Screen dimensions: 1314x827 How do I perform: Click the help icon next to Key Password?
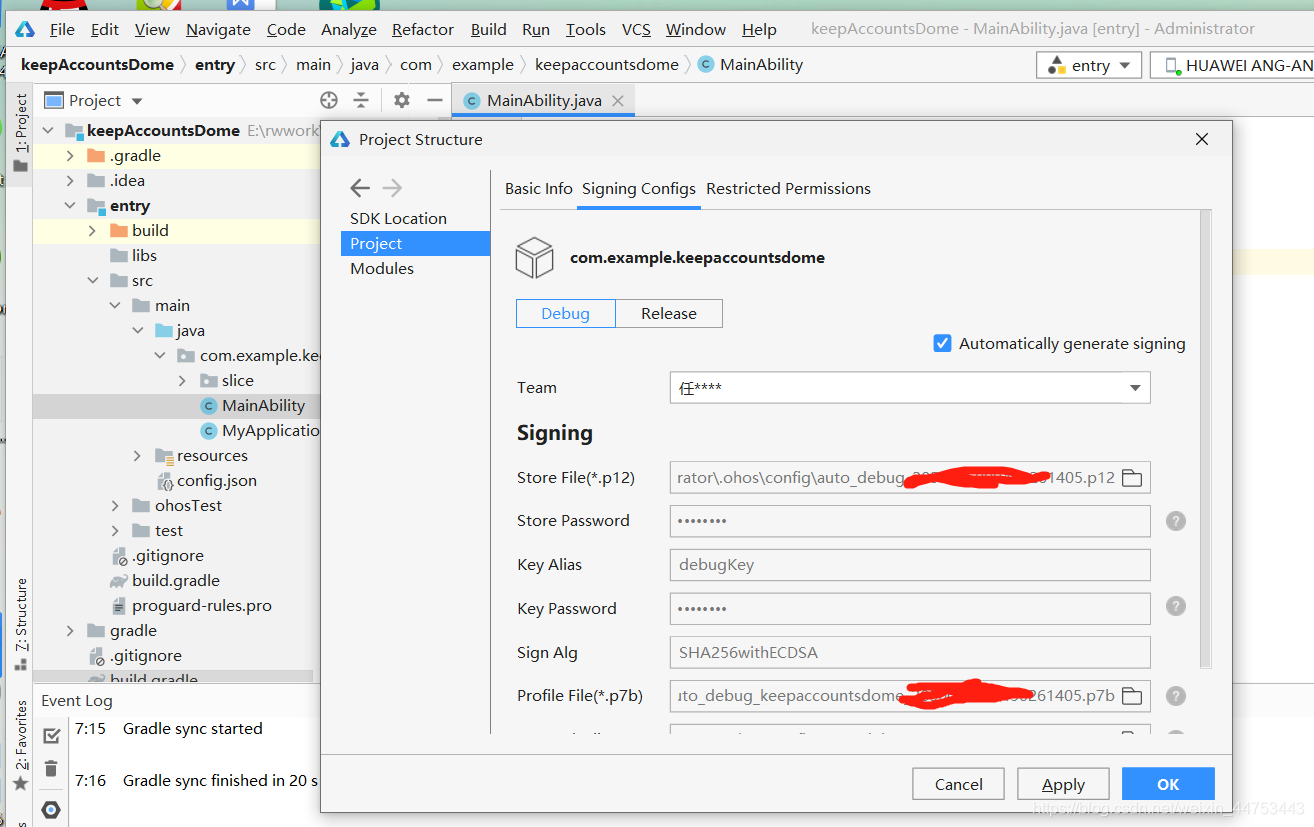pyautogui.click(x=1176, y=606)
